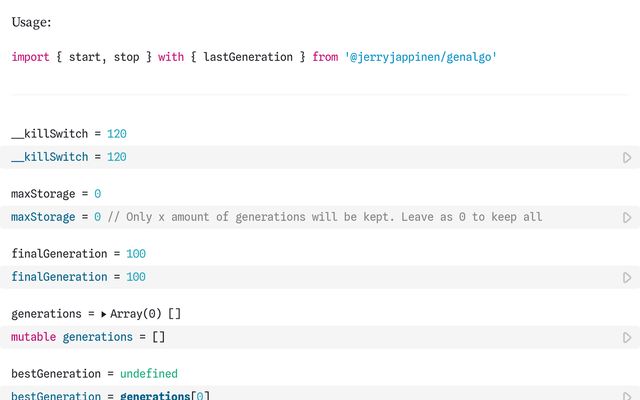Click the bestGeneration code cell at bottom

click(300, 396)
